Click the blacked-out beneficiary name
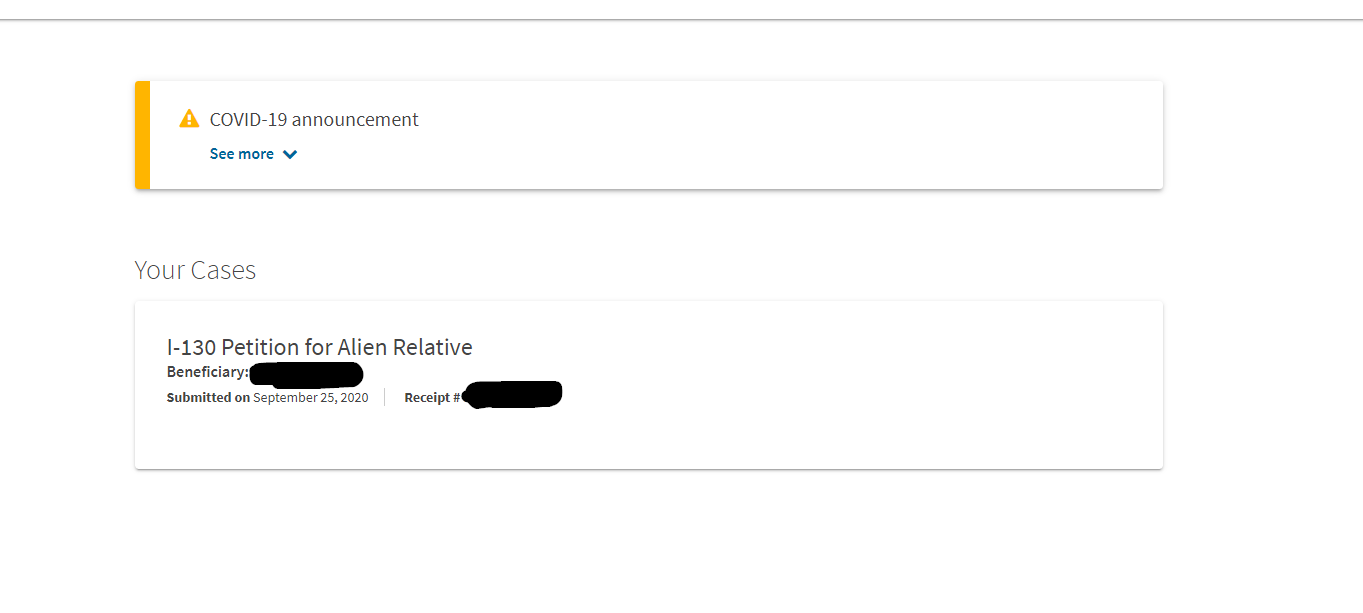The height and width of the screenshot is (613, 1363). pyautogui.click(x=306, y=375)
